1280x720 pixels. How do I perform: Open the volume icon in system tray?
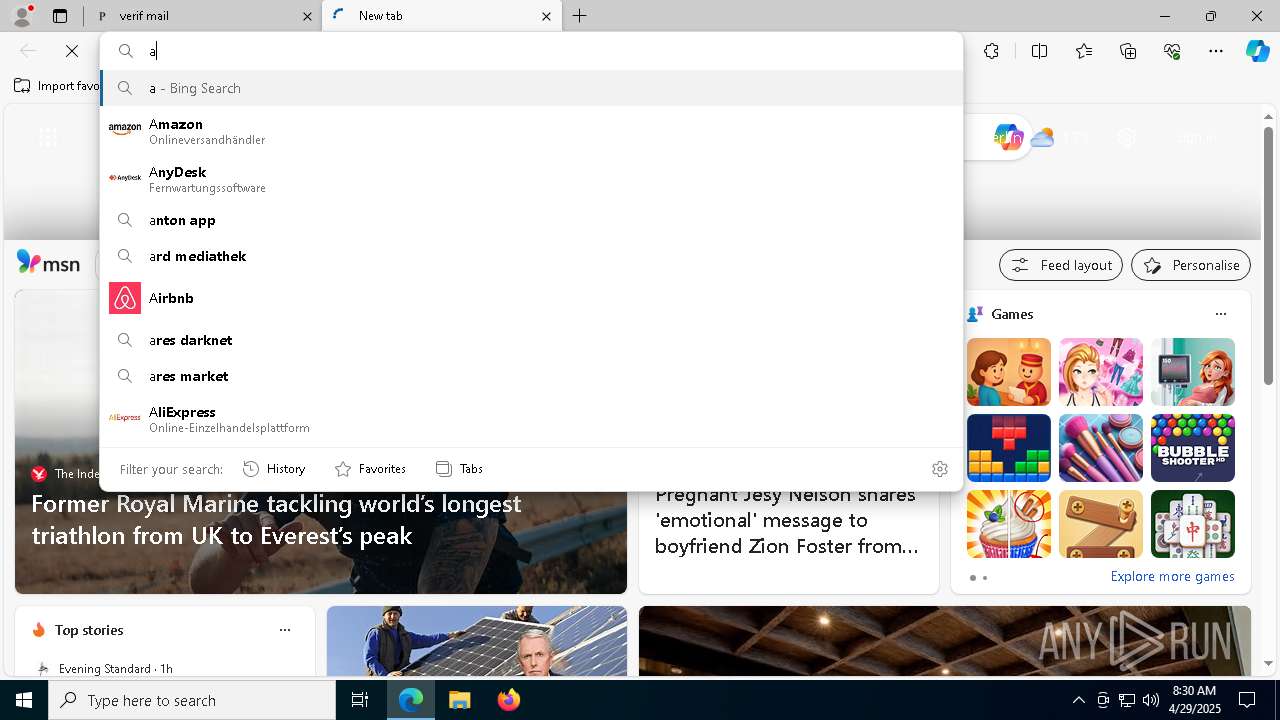coord(1150,700)
